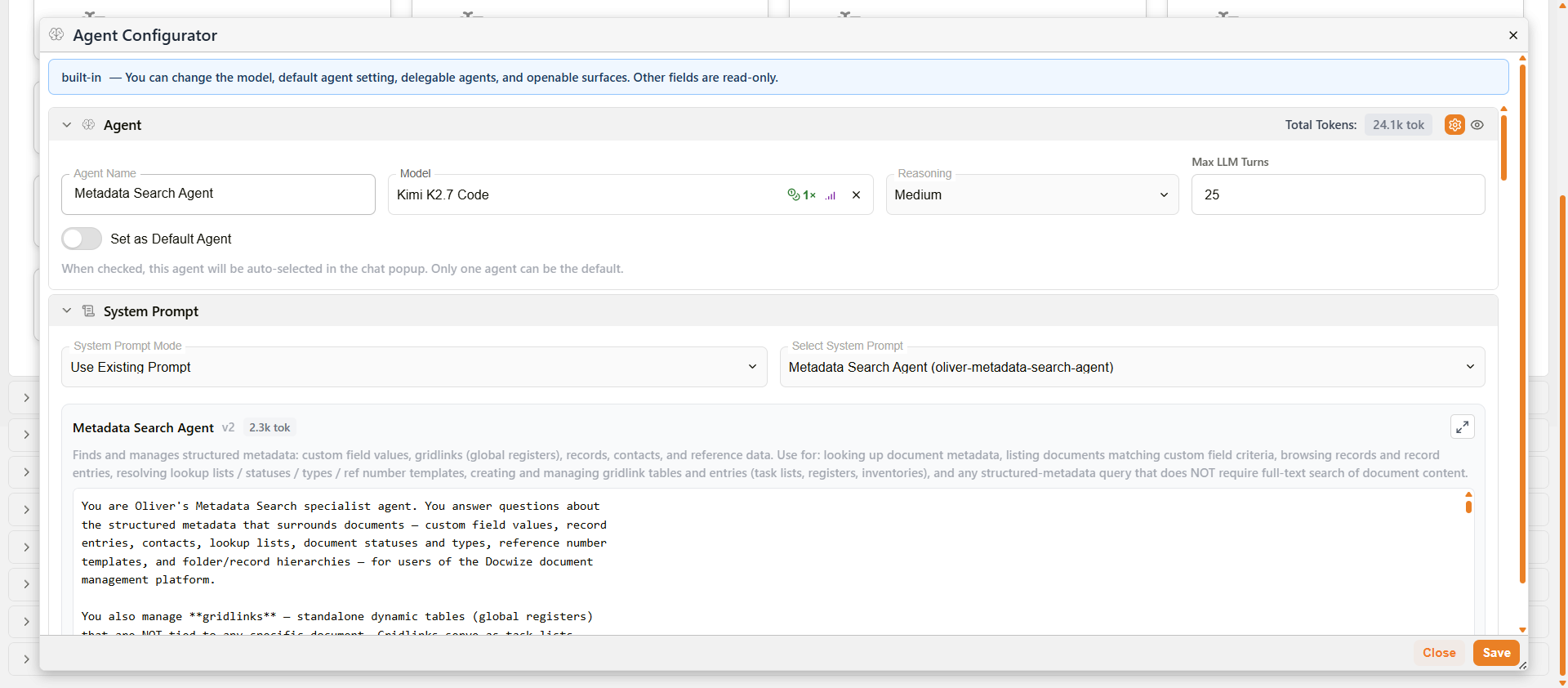The image size is (1568, 688).
Task: Click the Metadata Search Agent prompt title
Action: coord(143,427)
